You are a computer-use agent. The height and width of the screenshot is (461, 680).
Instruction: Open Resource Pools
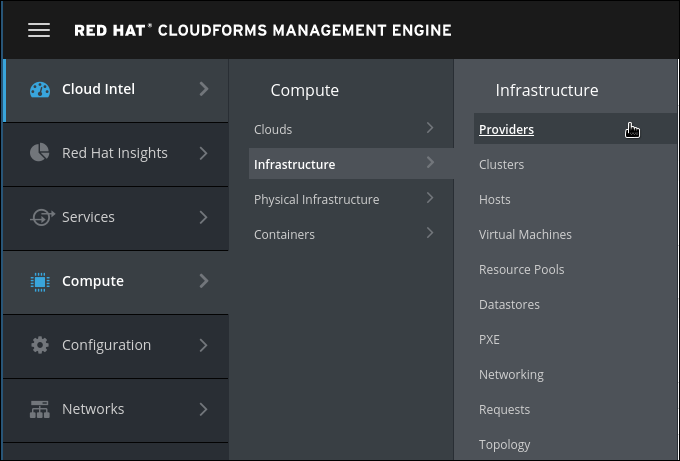(521, 269)
